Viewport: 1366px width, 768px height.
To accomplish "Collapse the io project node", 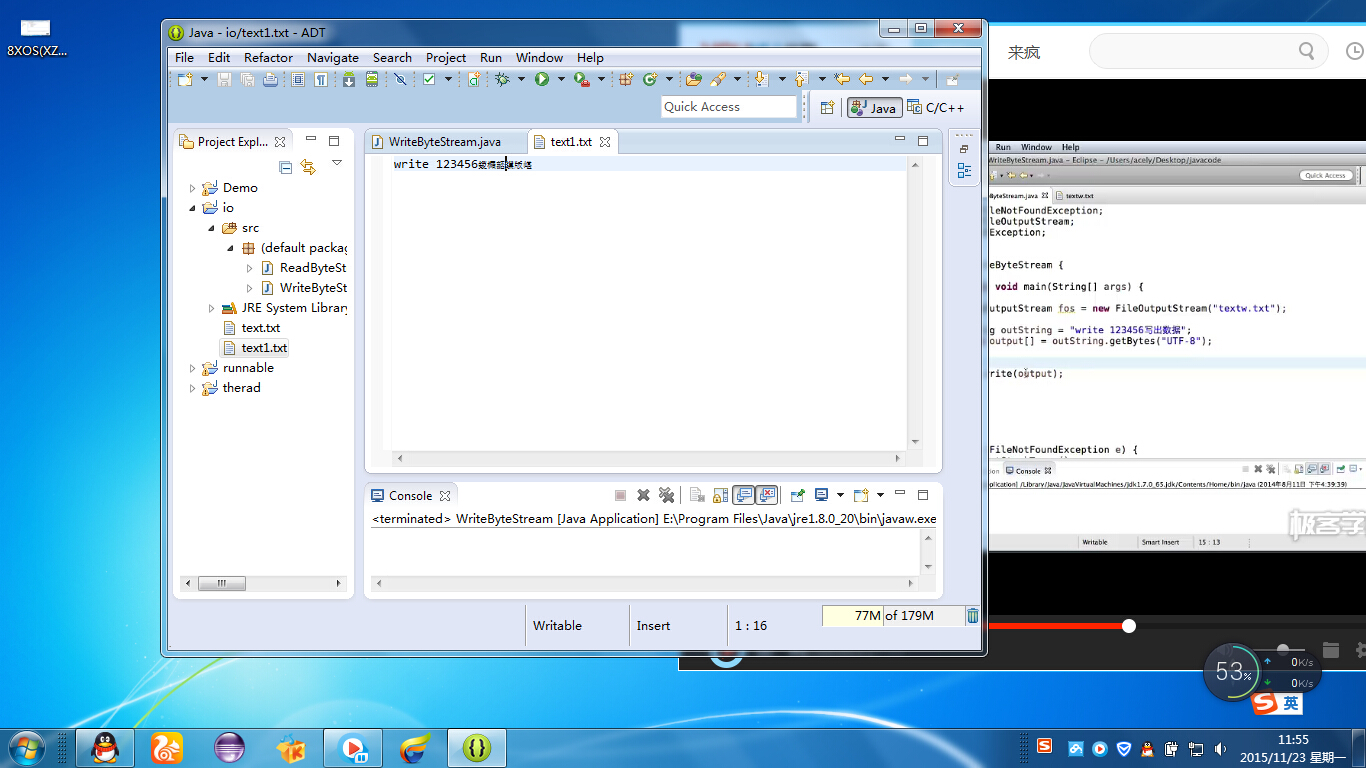I will click(193, 208).
